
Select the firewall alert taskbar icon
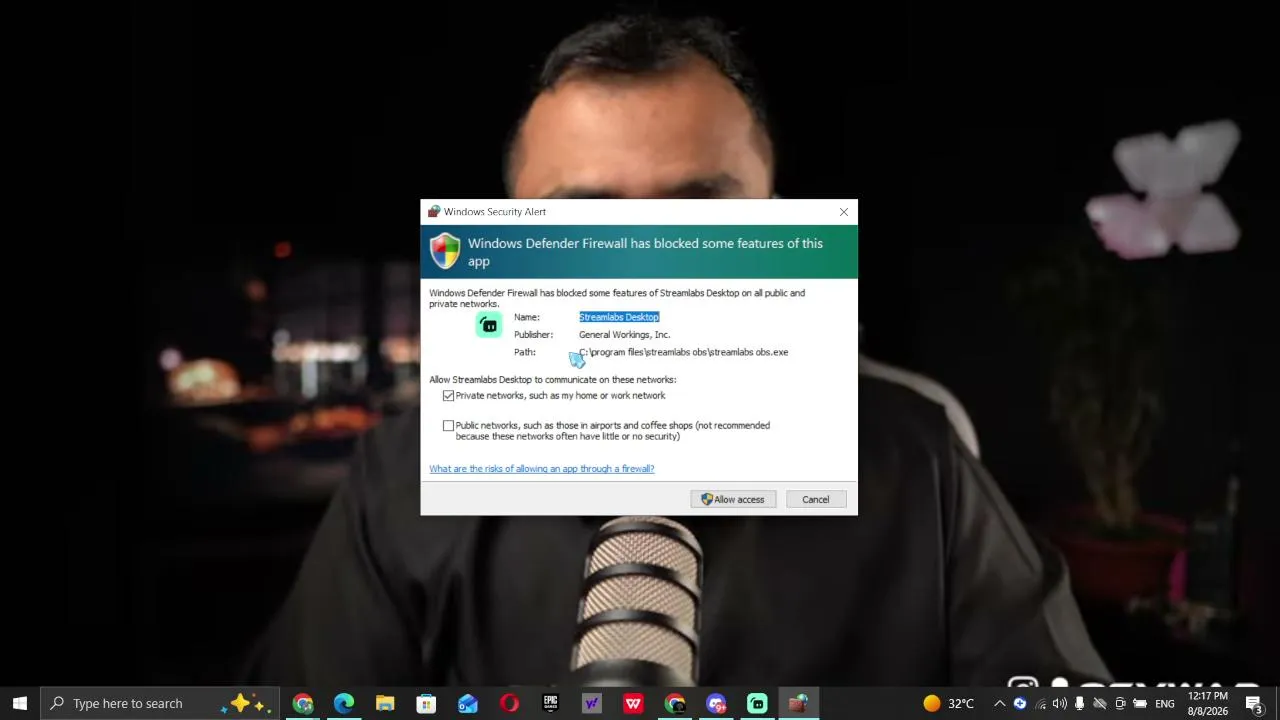coord(798,703)
